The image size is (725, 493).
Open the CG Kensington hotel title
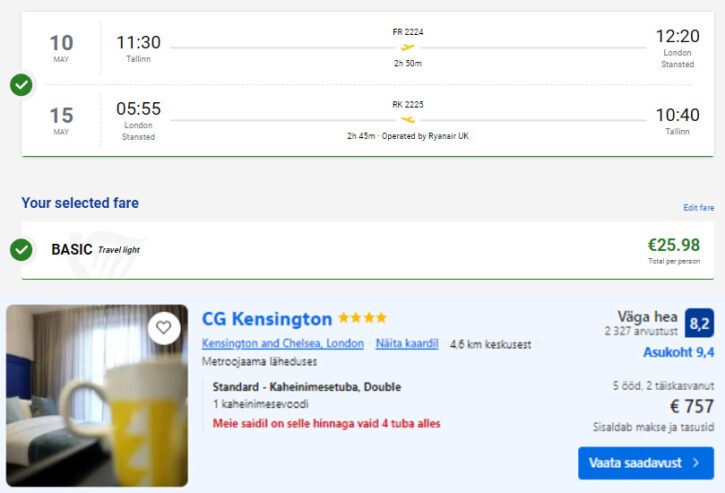pos(267,319)
